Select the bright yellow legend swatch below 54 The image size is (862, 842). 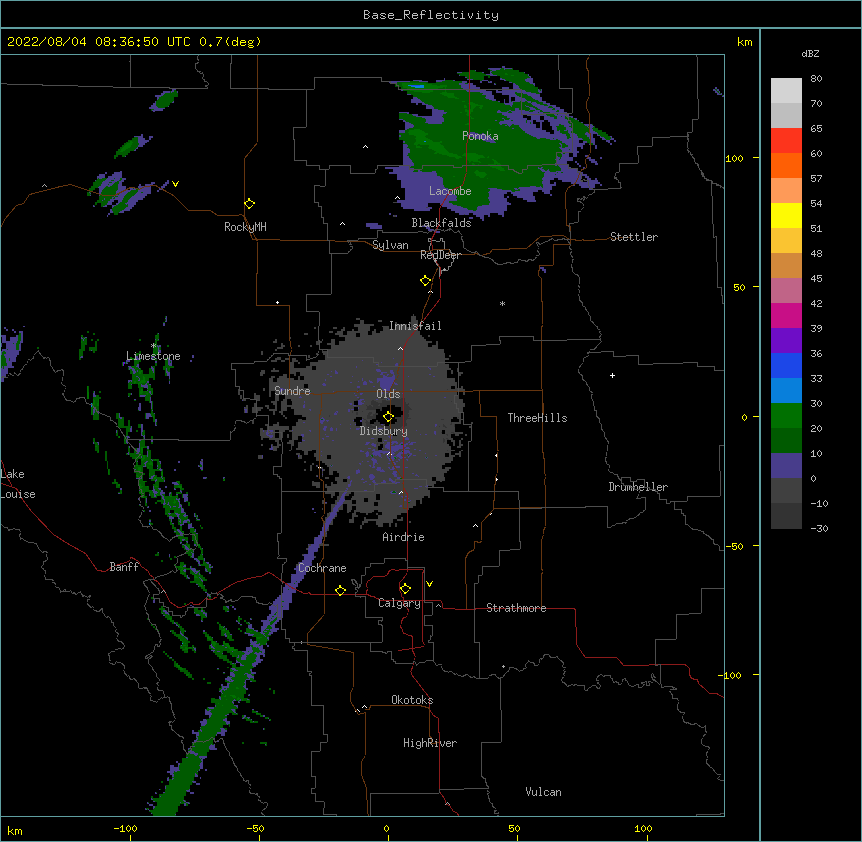tap(786, 215)
